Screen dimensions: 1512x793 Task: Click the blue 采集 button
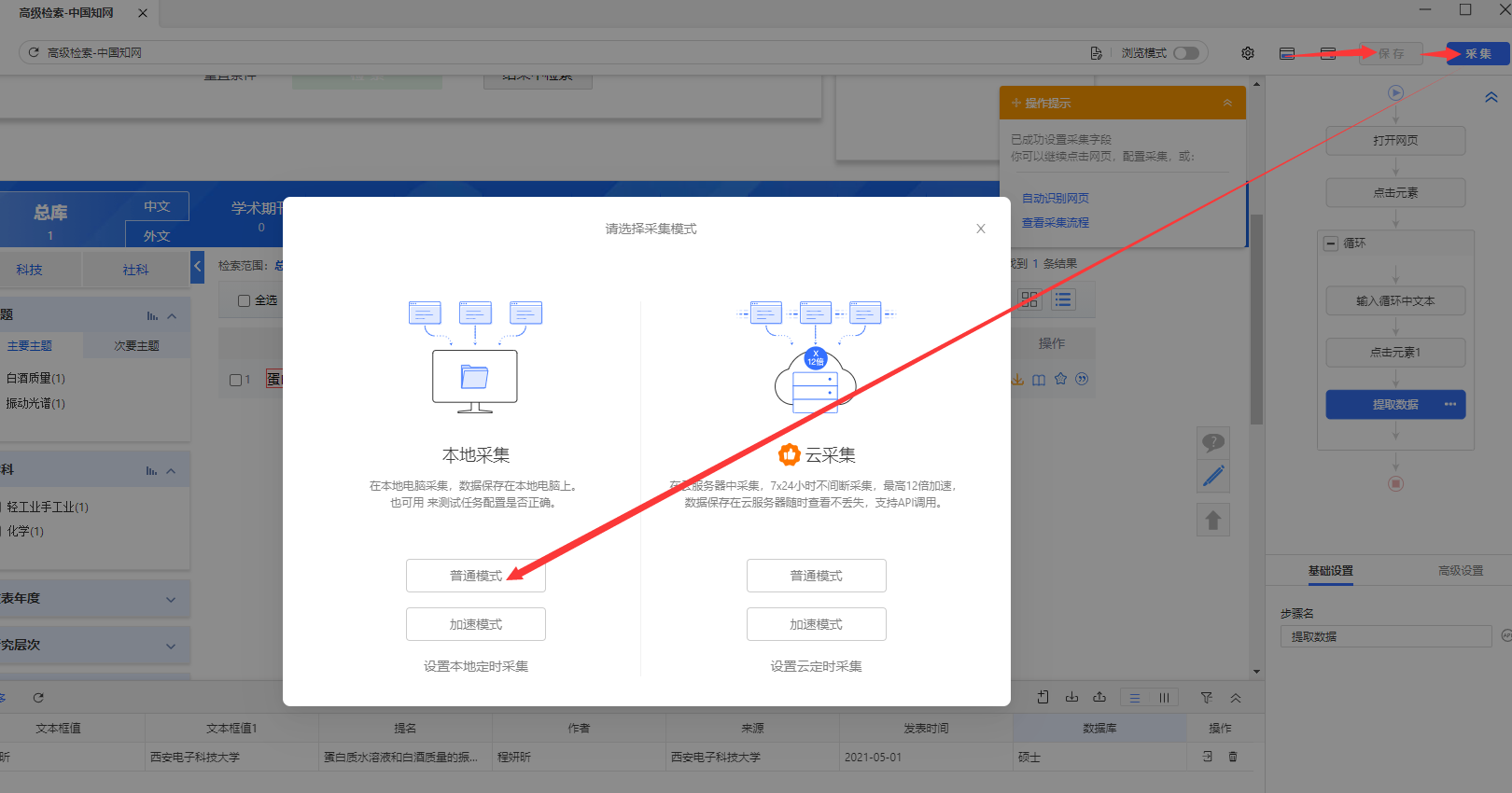coord(1478,53)
